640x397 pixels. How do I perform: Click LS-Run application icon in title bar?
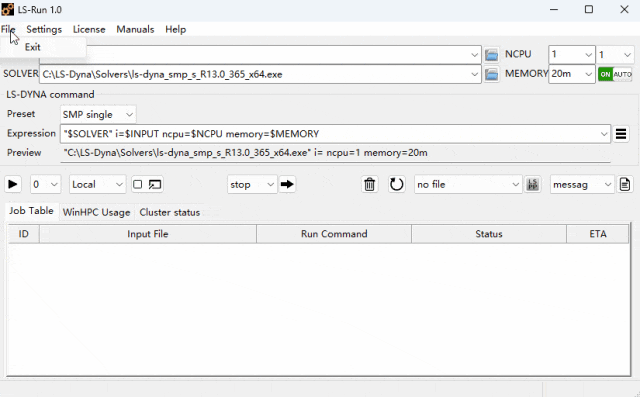[x=7, y=9]
